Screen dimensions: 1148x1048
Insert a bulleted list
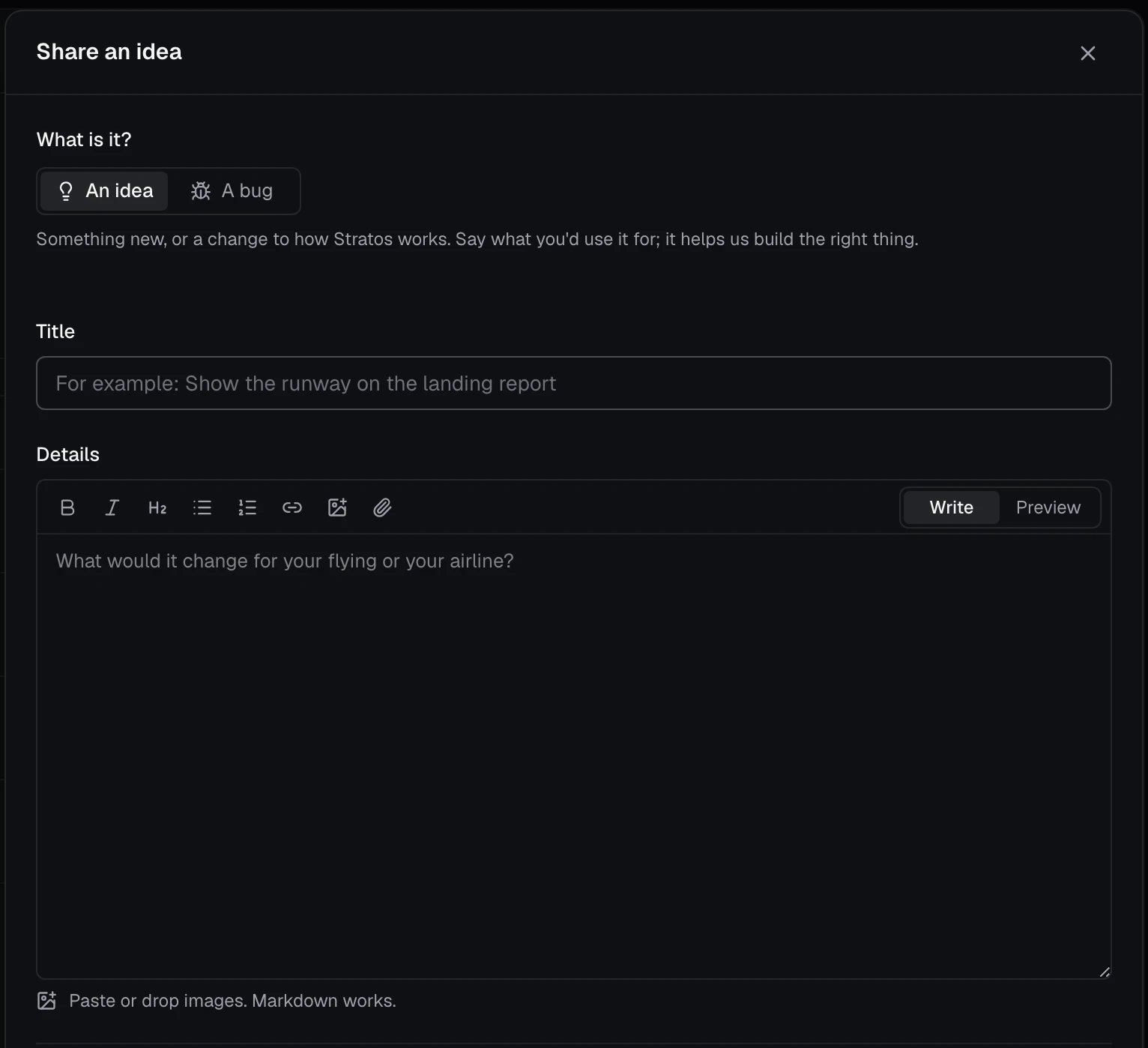tap(202, 508)
